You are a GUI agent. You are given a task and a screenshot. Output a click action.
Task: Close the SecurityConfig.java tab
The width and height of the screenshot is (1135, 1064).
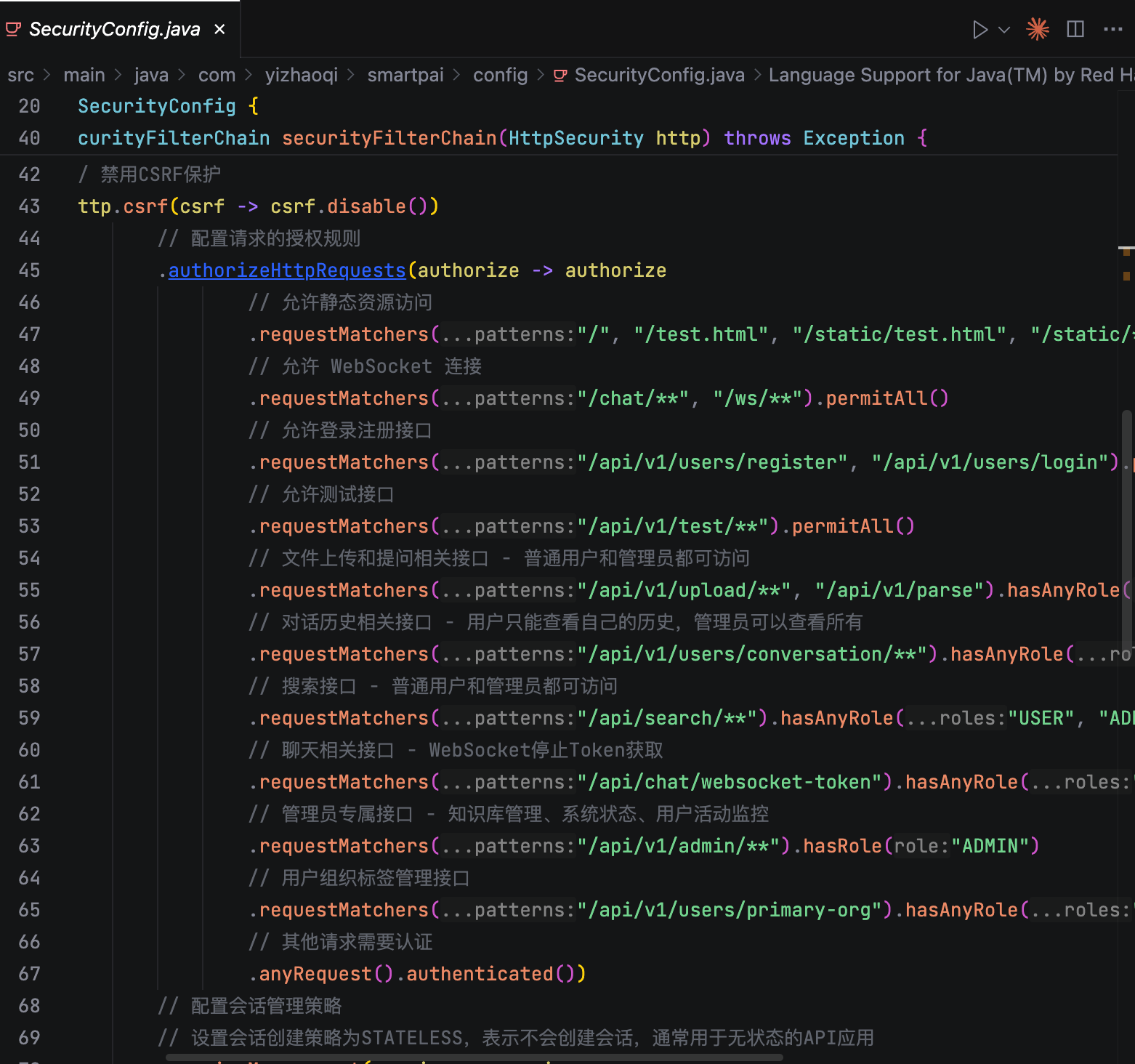(219, 29)
